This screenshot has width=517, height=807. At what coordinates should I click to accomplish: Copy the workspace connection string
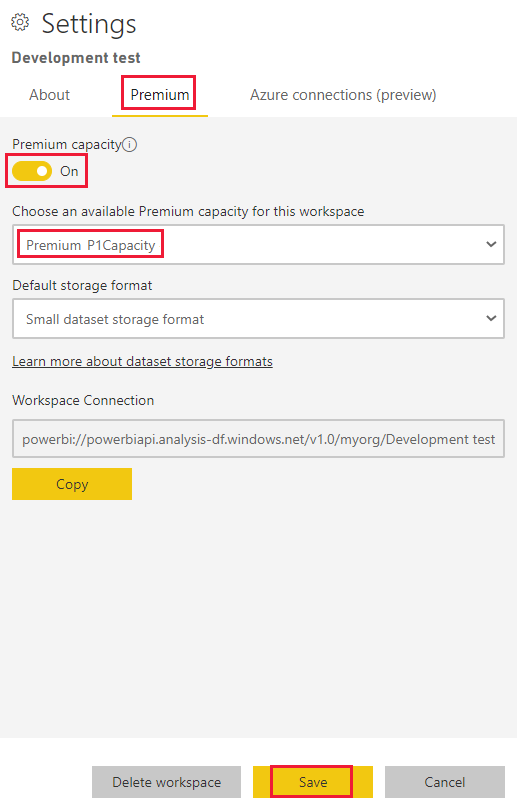[72, 484]
